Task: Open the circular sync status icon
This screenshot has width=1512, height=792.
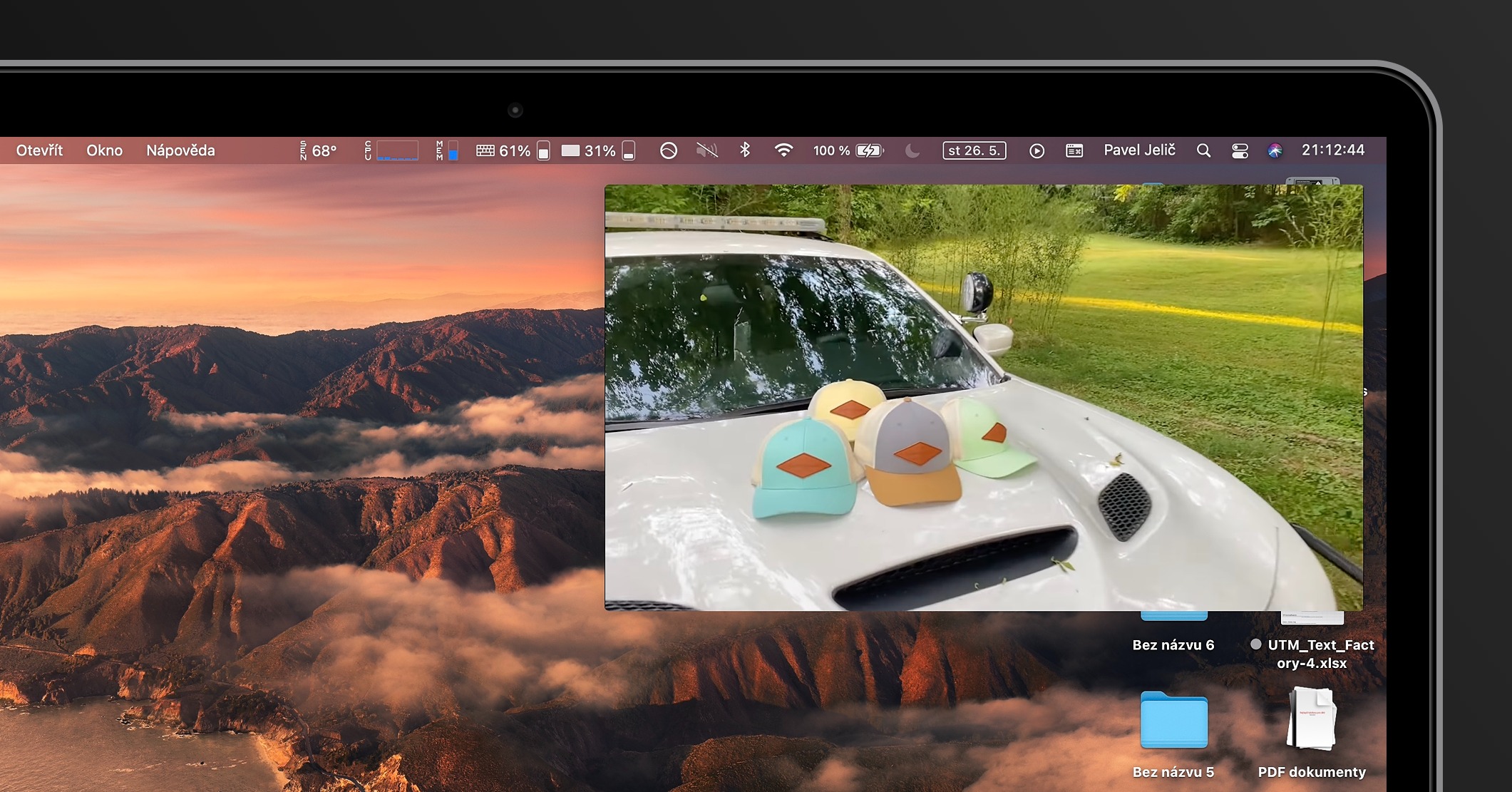Action: [x=668, y=150]
